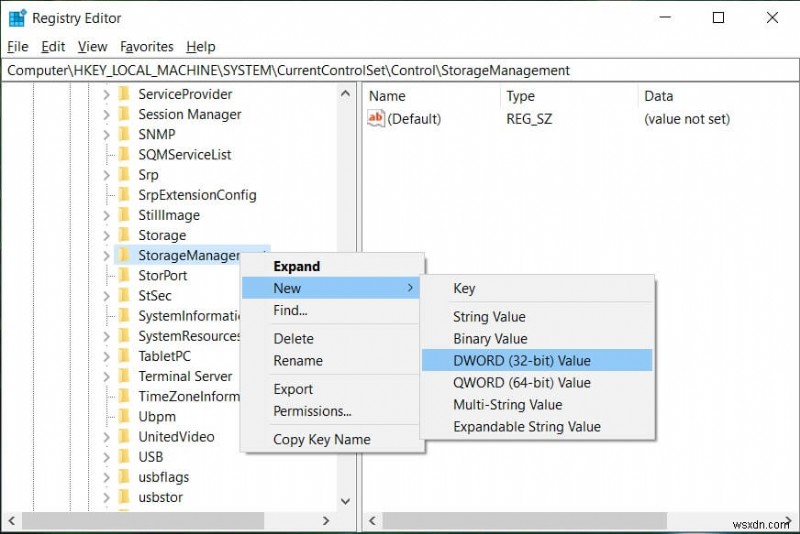Expand the TabletPC key
This screenshot has width=800, height=534.
pos(106,357)
